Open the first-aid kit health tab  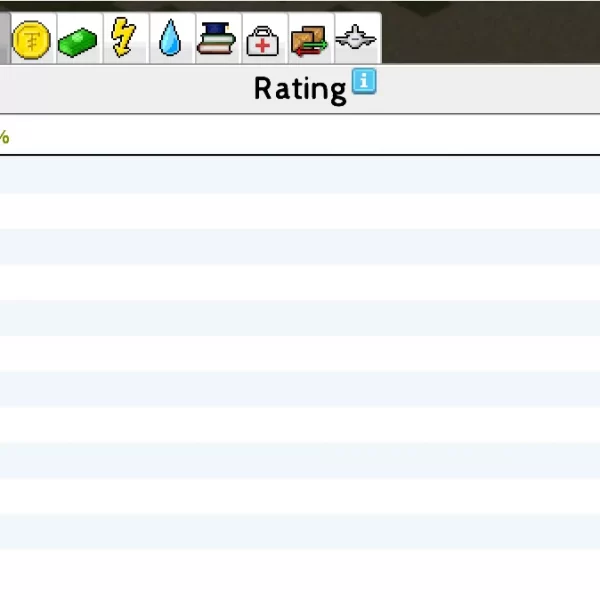[263, 42]
